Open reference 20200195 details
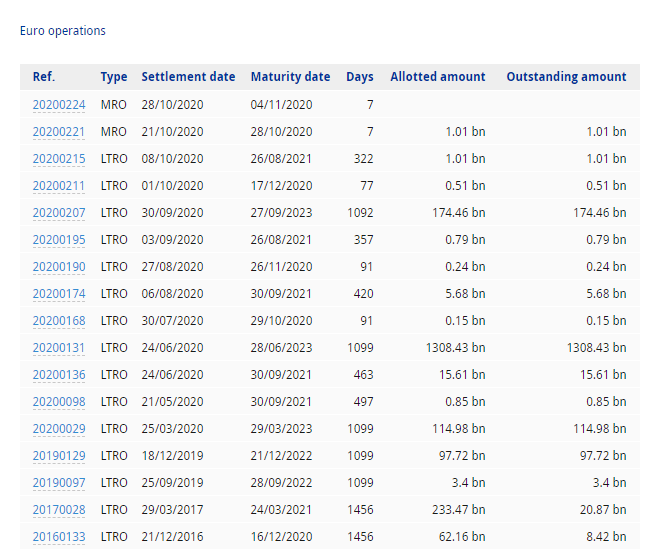645x557 pixels. click(x=59, y=239)
